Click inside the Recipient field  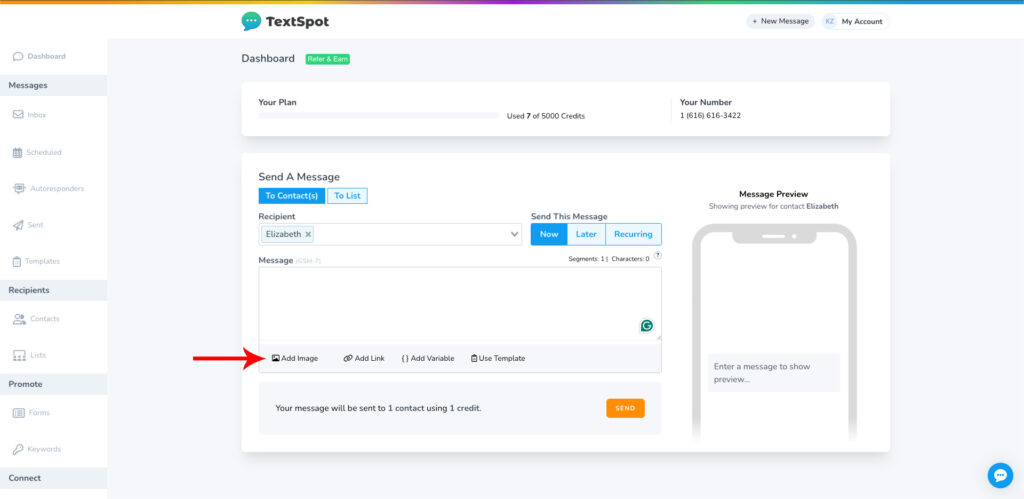pos(390,234)
